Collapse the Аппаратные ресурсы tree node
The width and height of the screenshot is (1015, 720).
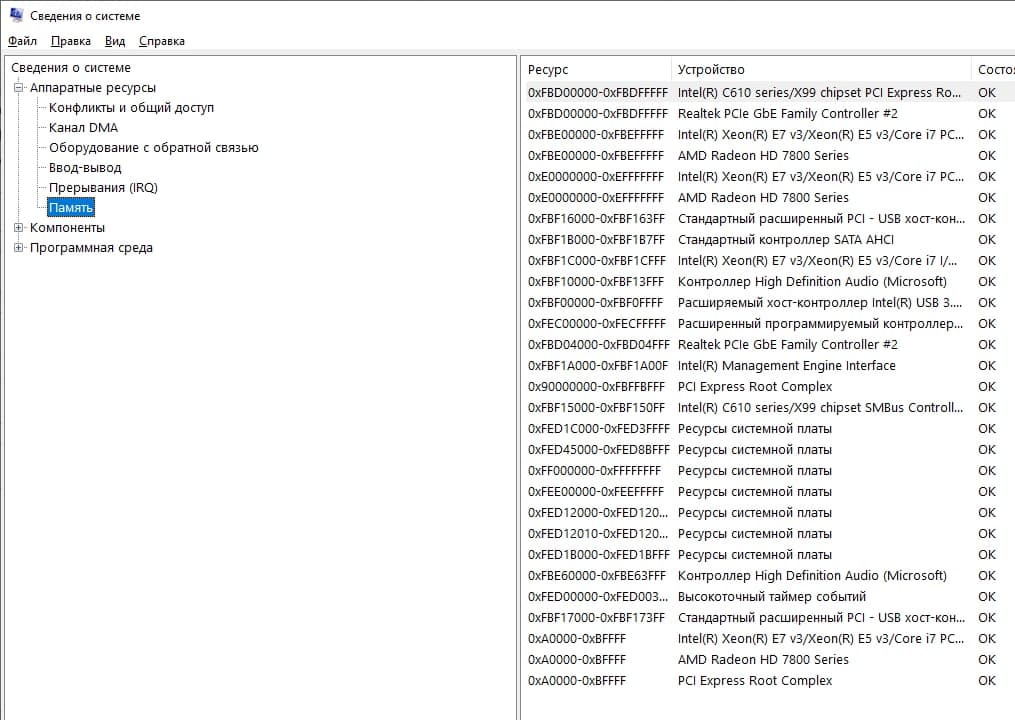pos(19,88)
